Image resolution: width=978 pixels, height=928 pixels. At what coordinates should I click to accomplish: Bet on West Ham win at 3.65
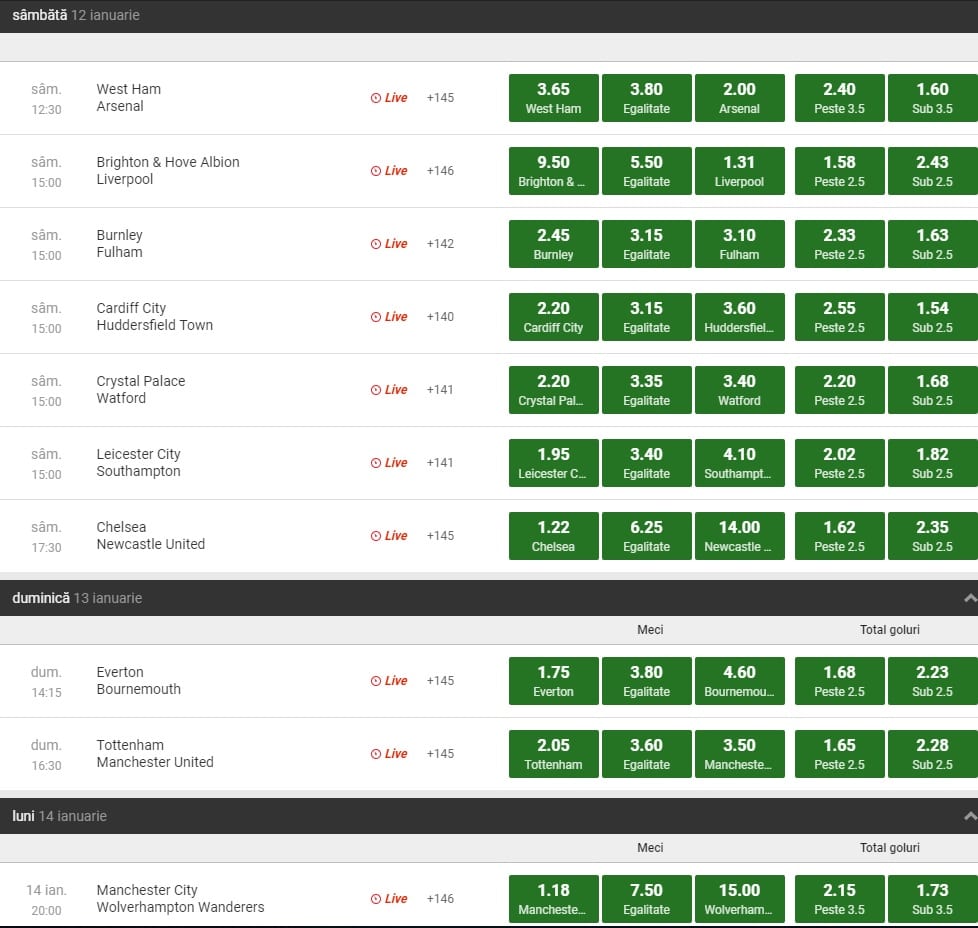point(553,98)
